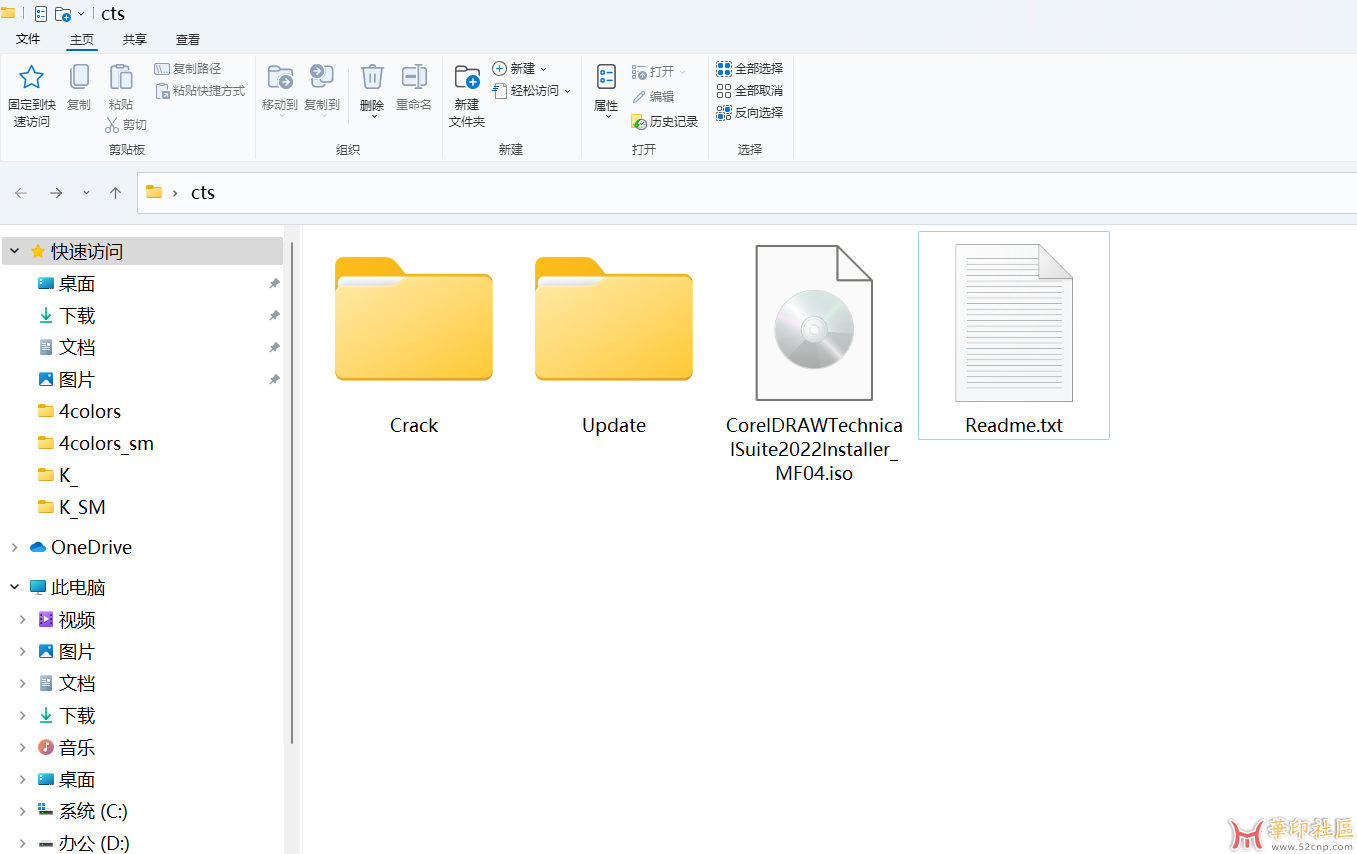This screenshot has height=854, width=1357.
Task: Click the Rename (重命名) icon
Action: point(414,77)
